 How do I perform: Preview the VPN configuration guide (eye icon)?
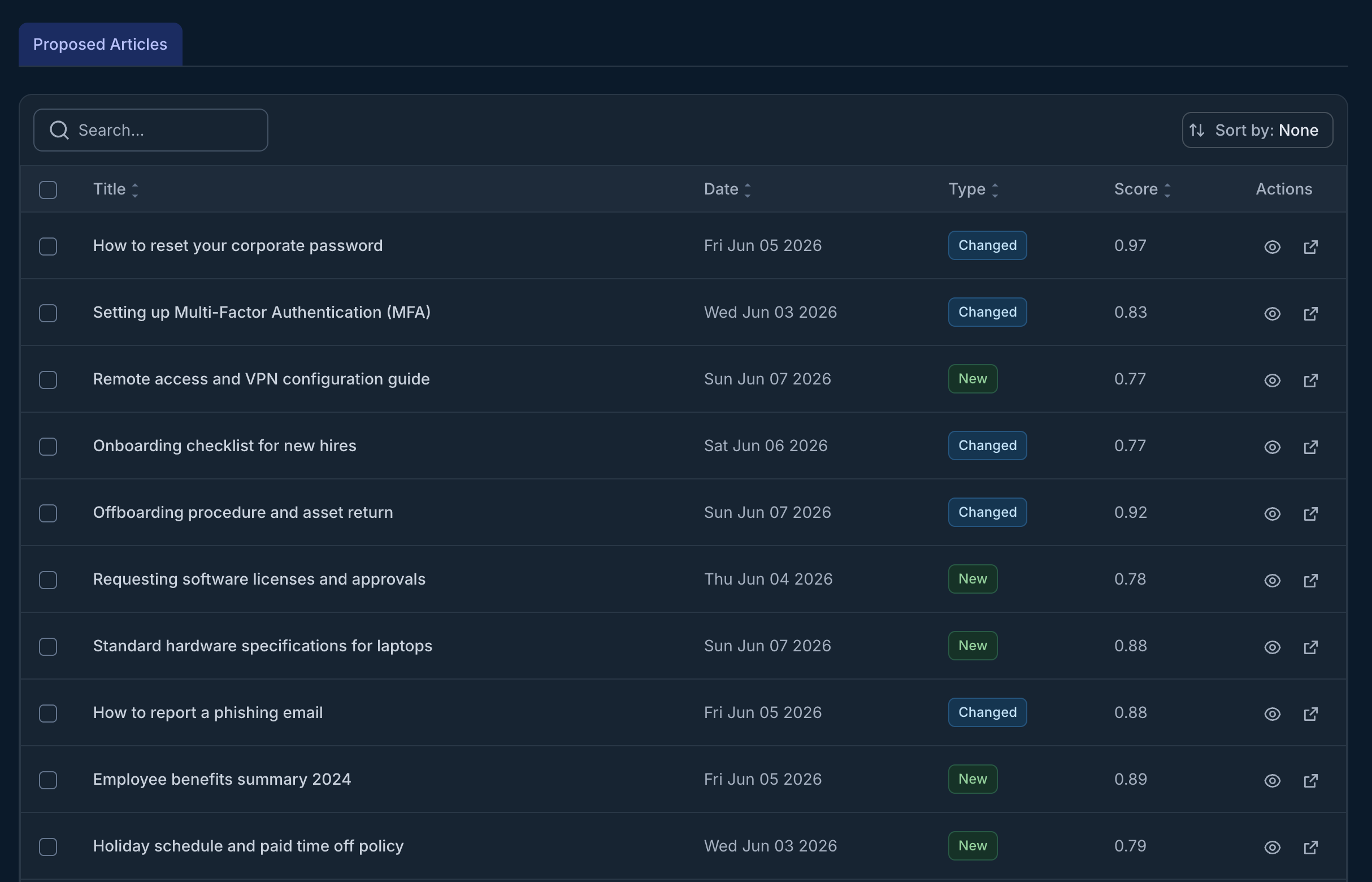coord(1272,381)
